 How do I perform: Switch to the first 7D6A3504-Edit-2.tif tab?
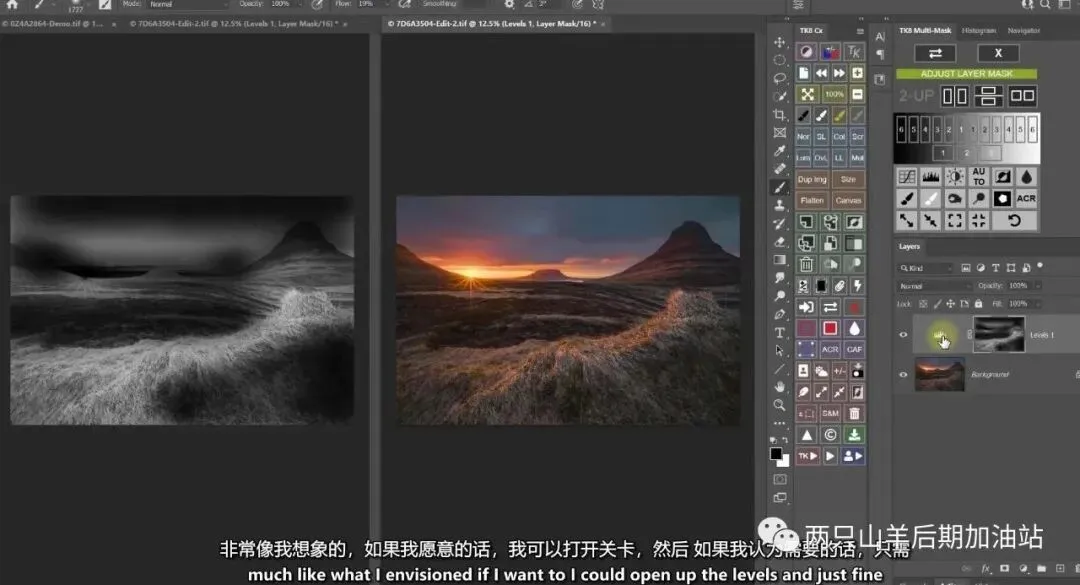234,23
